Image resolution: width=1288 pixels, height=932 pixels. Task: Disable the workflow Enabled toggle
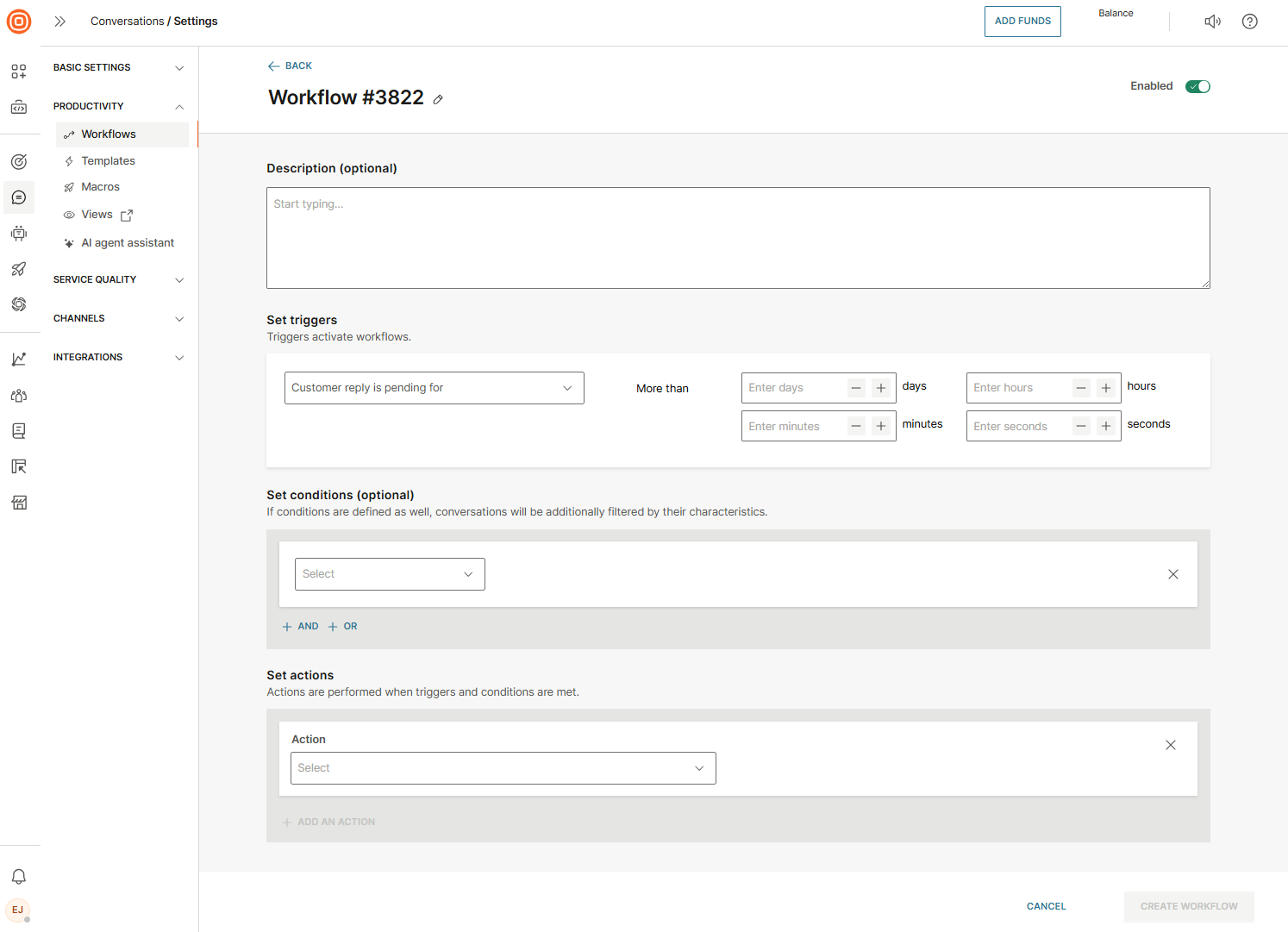tap(1197, 86)
